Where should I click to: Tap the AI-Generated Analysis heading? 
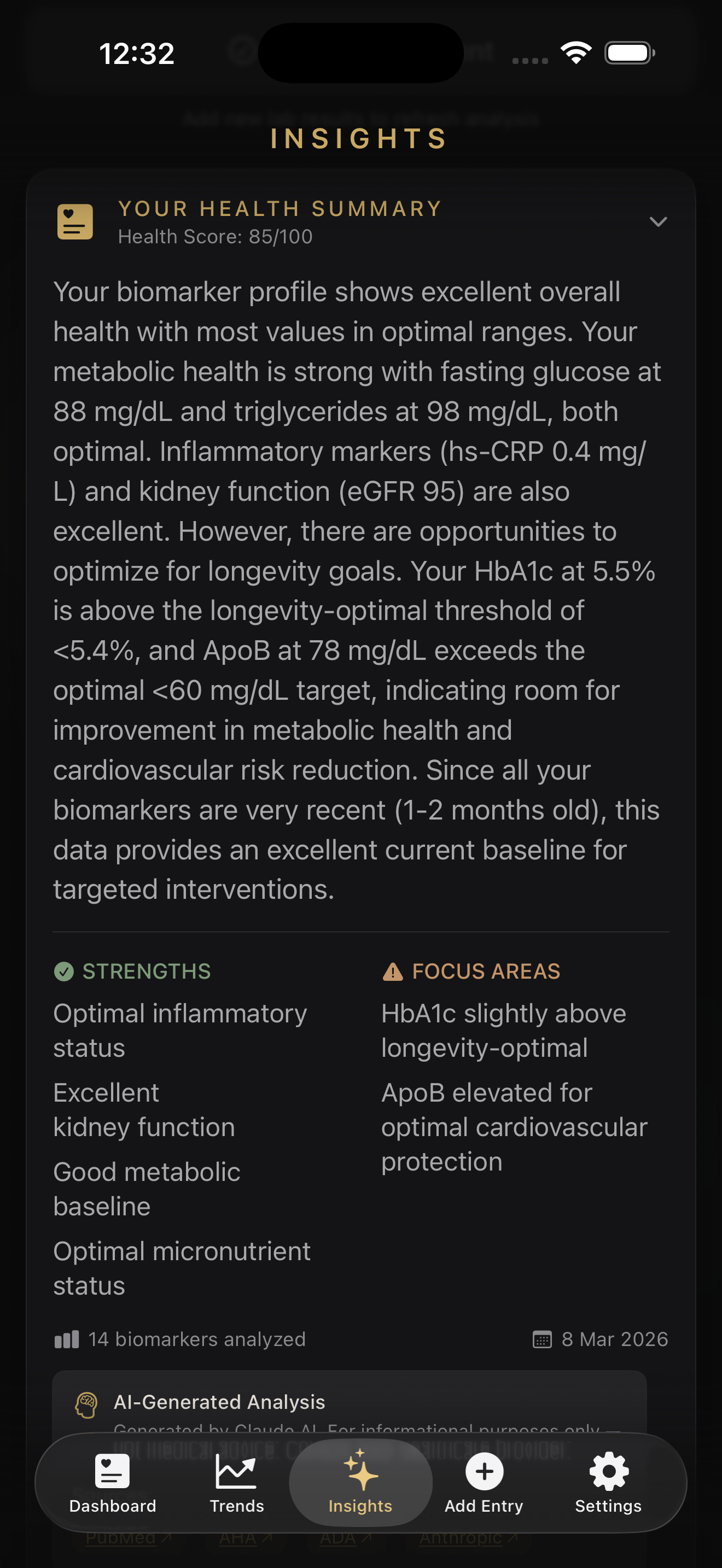pyautogui.click(x=219, y=1402)
